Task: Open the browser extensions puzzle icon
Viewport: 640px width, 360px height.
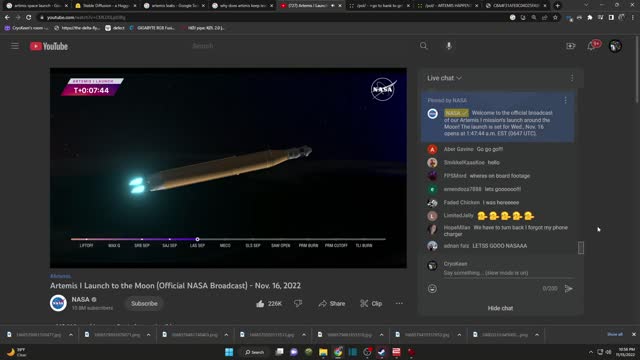Action: 590,18
